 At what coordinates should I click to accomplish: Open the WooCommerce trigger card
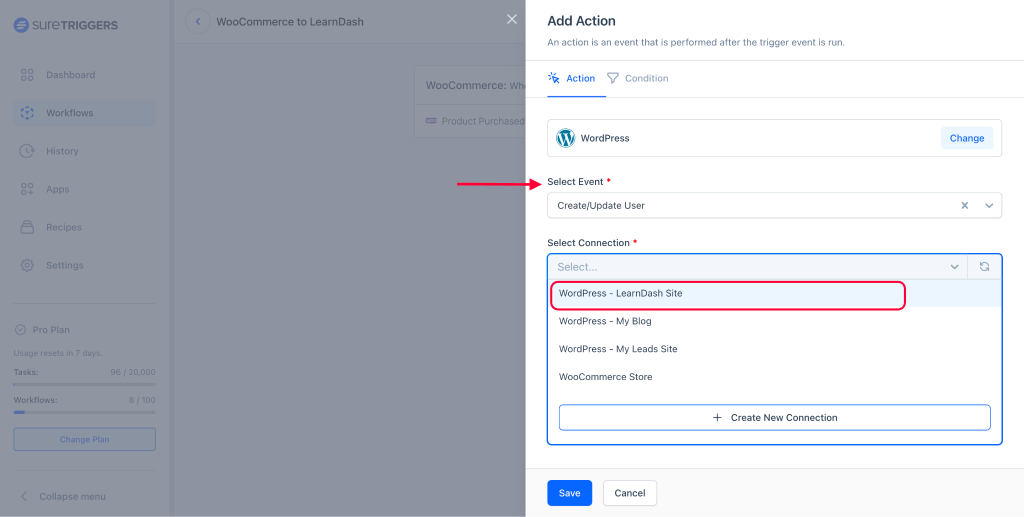(x=470, y=101)
